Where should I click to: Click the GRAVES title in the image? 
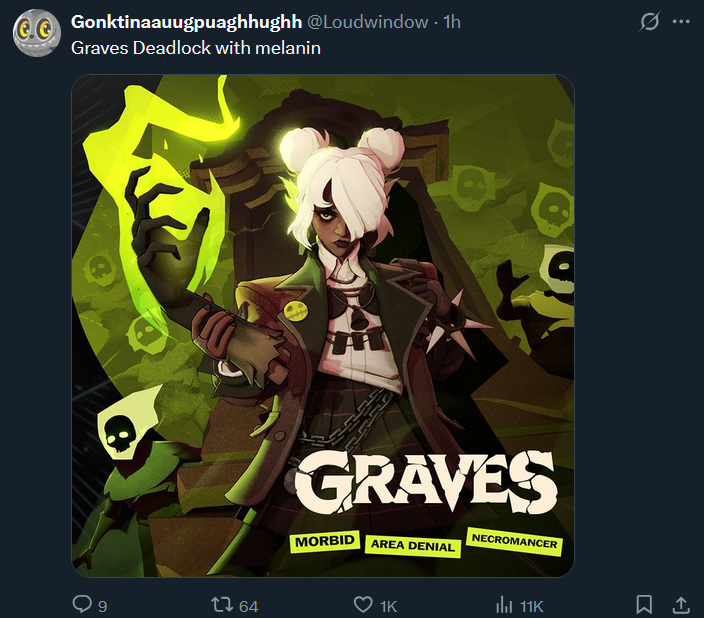click(425, 481)
